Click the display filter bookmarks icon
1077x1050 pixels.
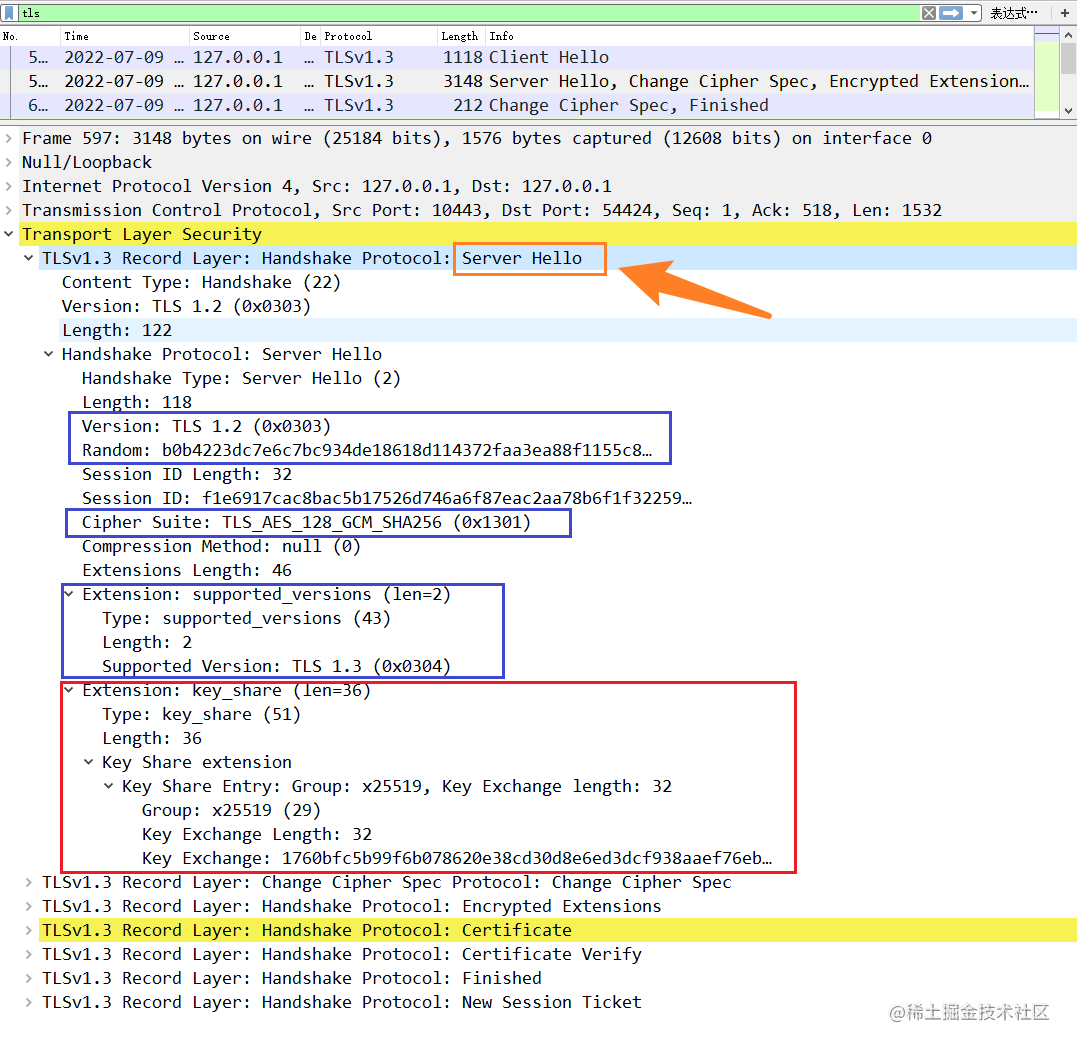[10, 13]
